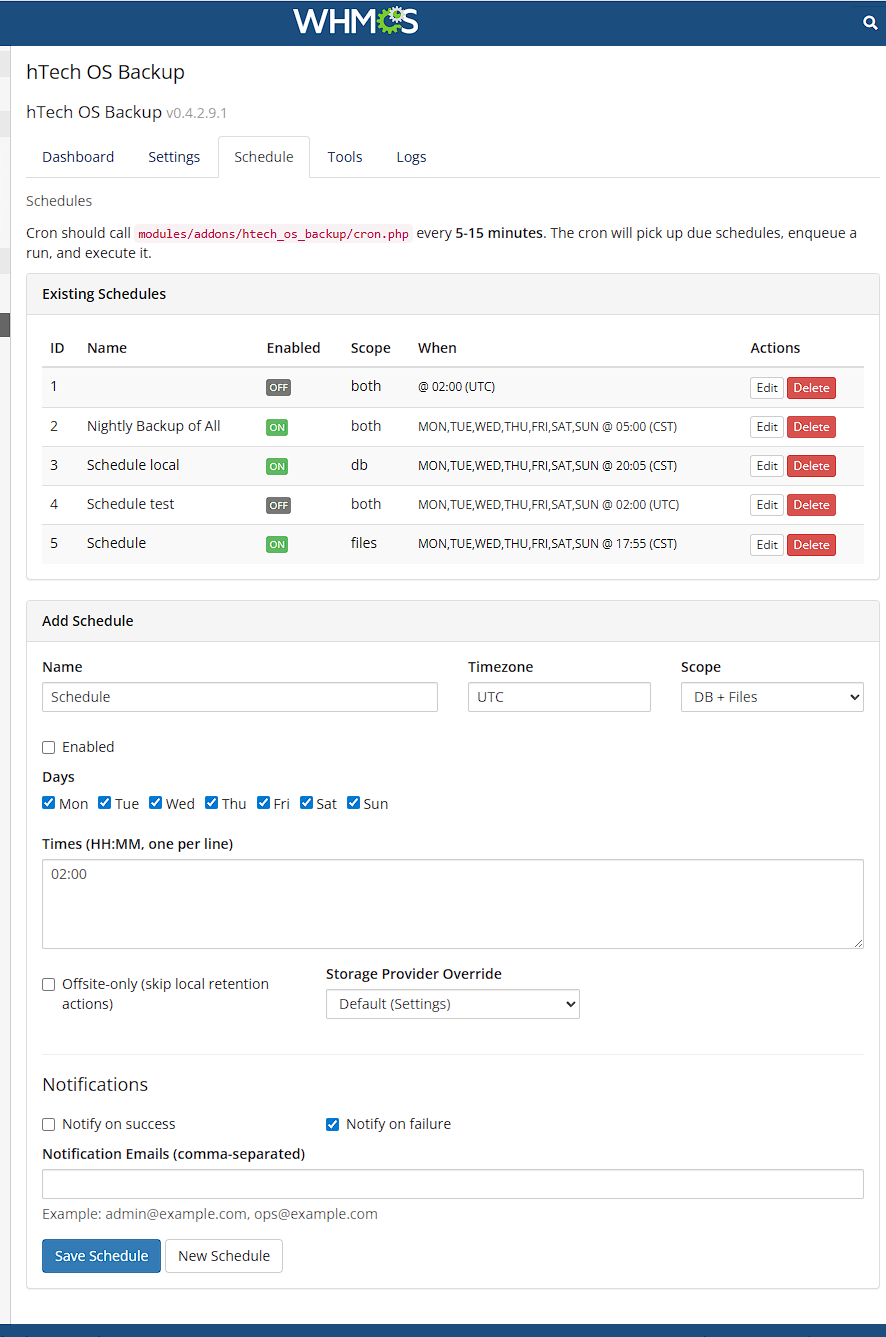Focus the Timezone text field
This screenshot has width=886, height=1337.
558,697
